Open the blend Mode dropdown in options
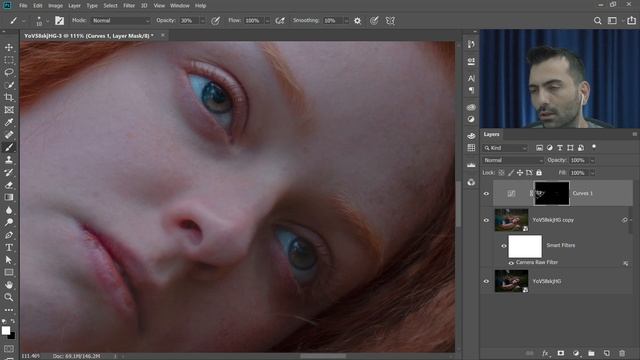This screenshot has height=360, width=640. (120, 20)
